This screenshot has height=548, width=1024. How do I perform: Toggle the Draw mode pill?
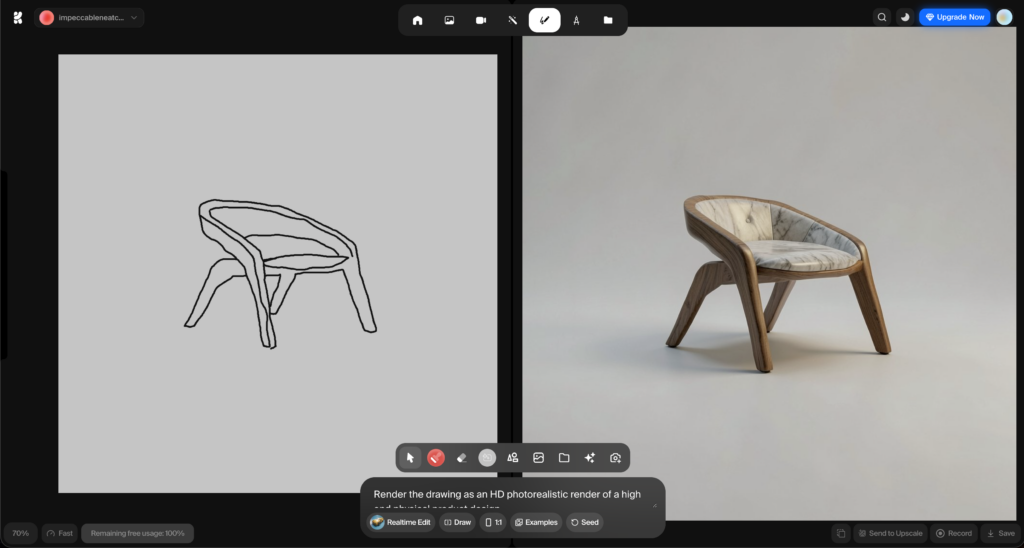pos(457,522)
